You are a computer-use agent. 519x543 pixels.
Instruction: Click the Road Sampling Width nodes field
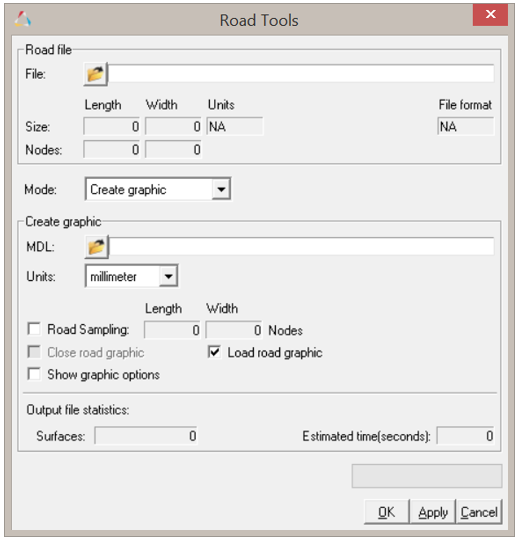click(x=234, y=330)
